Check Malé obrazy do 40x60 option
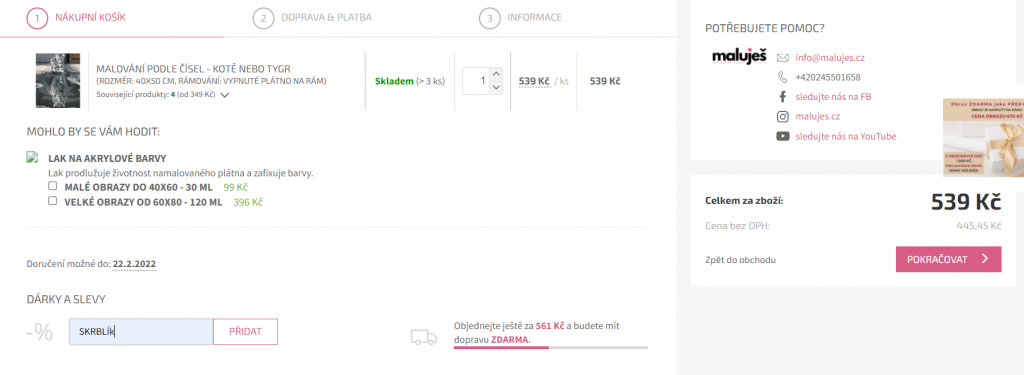This screenshot has width=1024, height=375. coord(52,186)
